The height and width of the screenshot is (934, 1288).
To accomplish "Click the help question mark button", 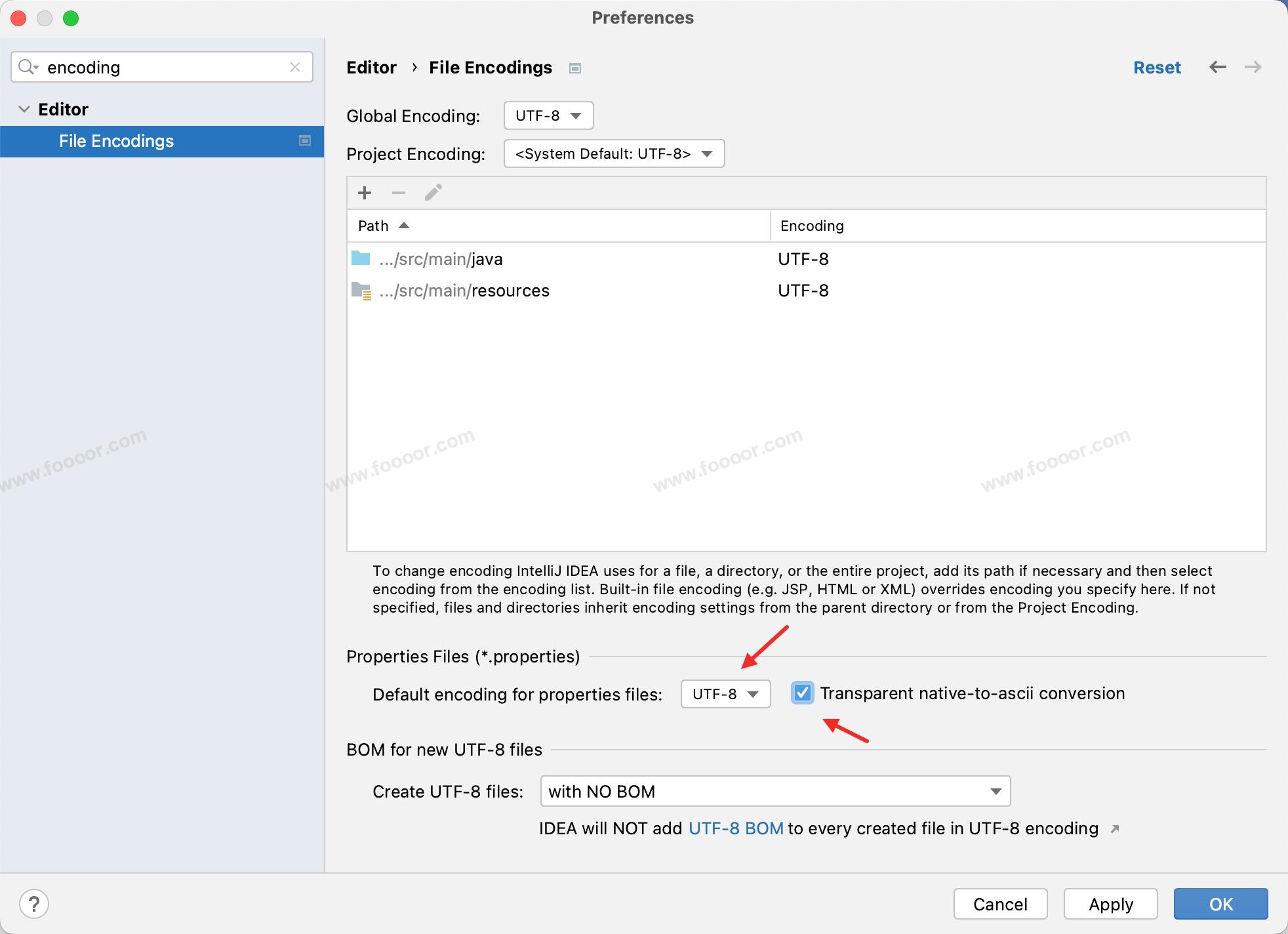I will (34, 904).
